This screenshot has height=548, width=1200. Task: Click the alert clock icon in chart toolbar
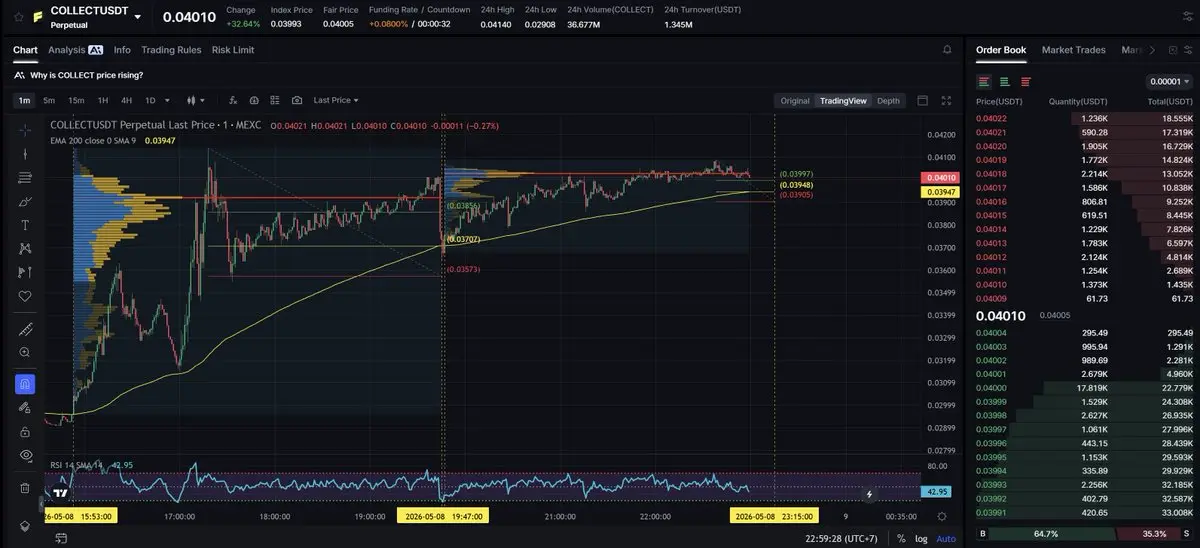pyautogui.click(x=254, y=100)
